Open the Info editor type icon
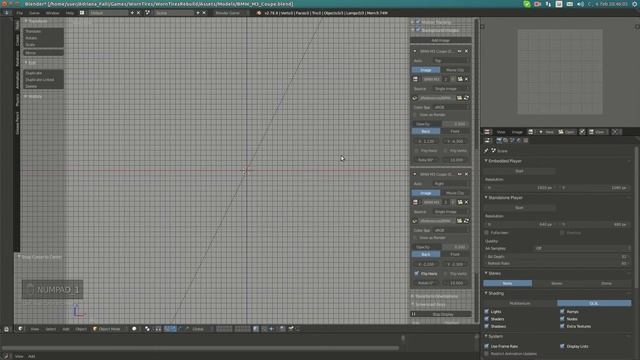The width and height of the screenshot is (640, 360). tap(7, 13)
